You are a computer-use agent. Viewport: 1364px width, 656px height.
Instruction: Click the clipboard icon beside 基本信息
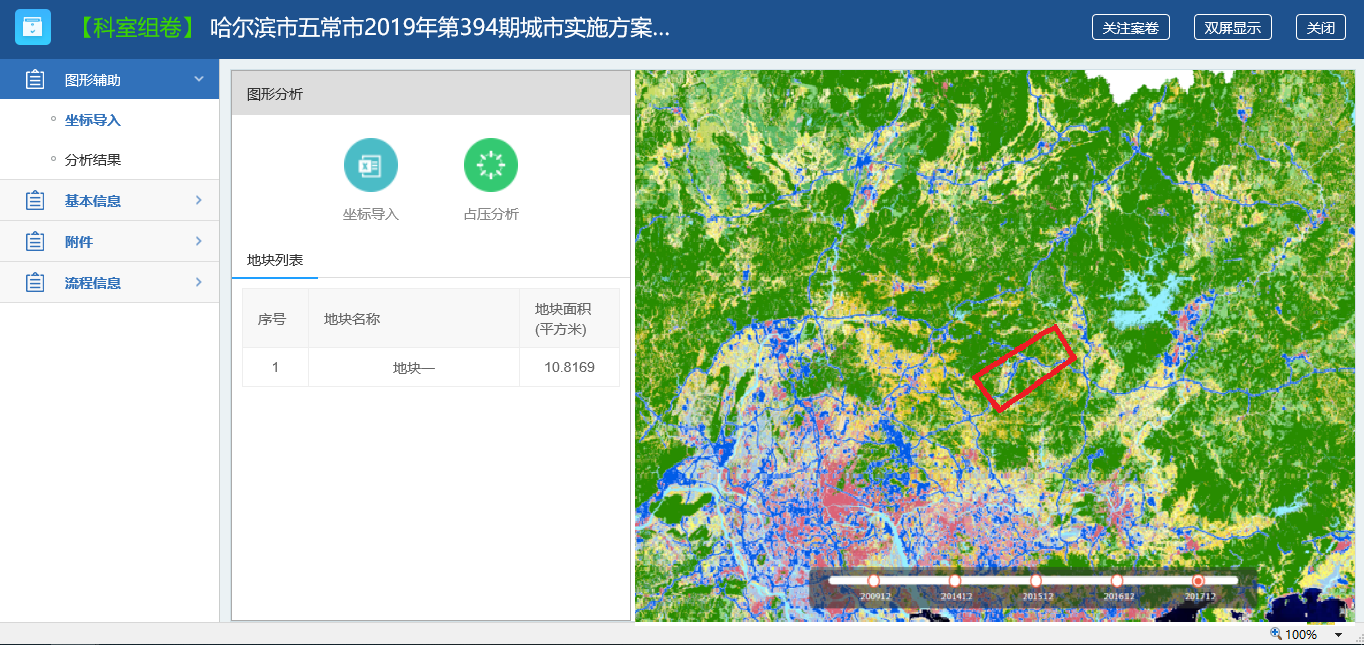point(35,201)
